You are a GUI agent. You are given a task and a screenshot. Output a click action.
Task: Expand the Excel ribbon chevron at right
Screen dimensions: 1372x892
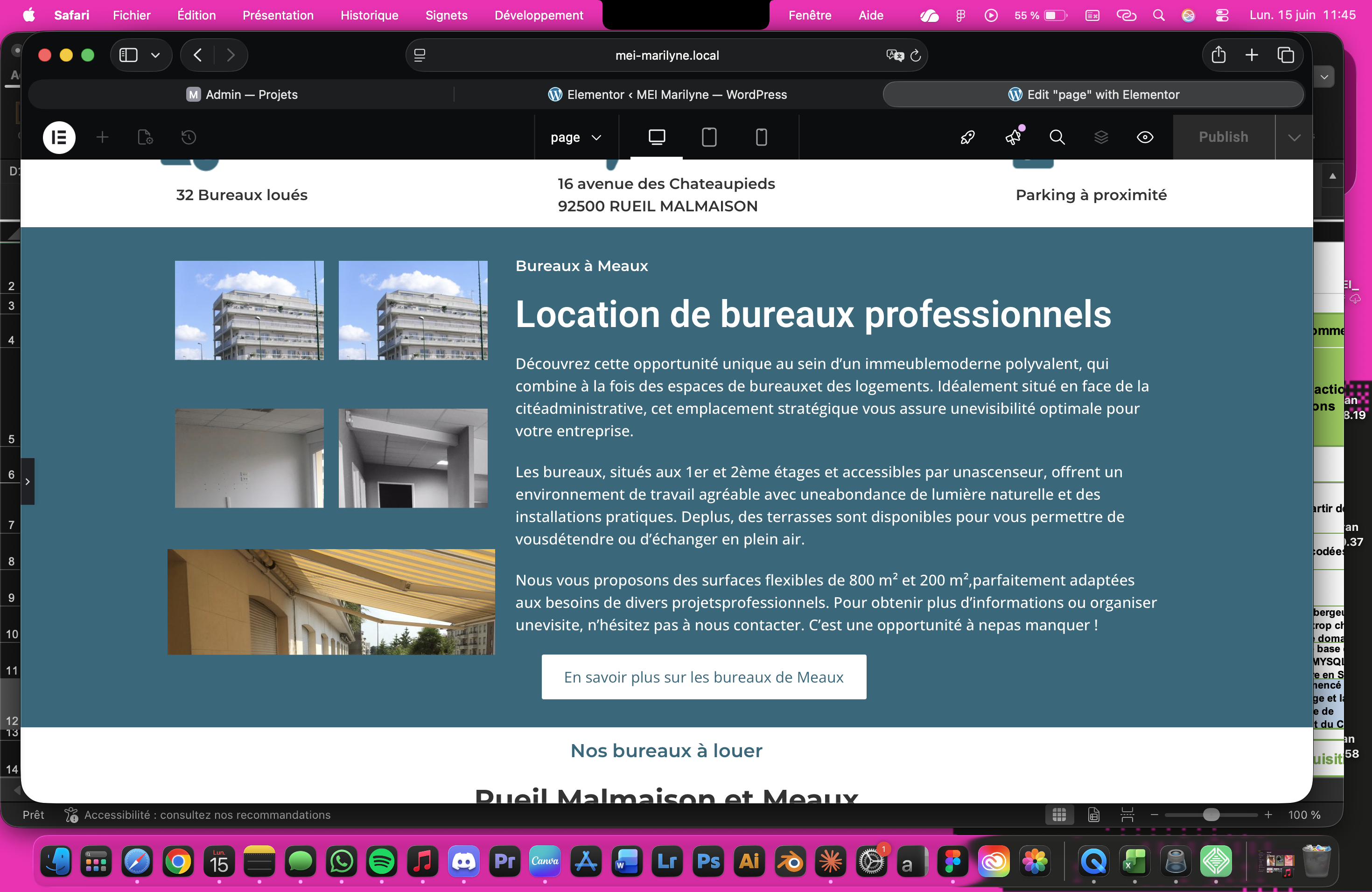(x=1324, y=77)
